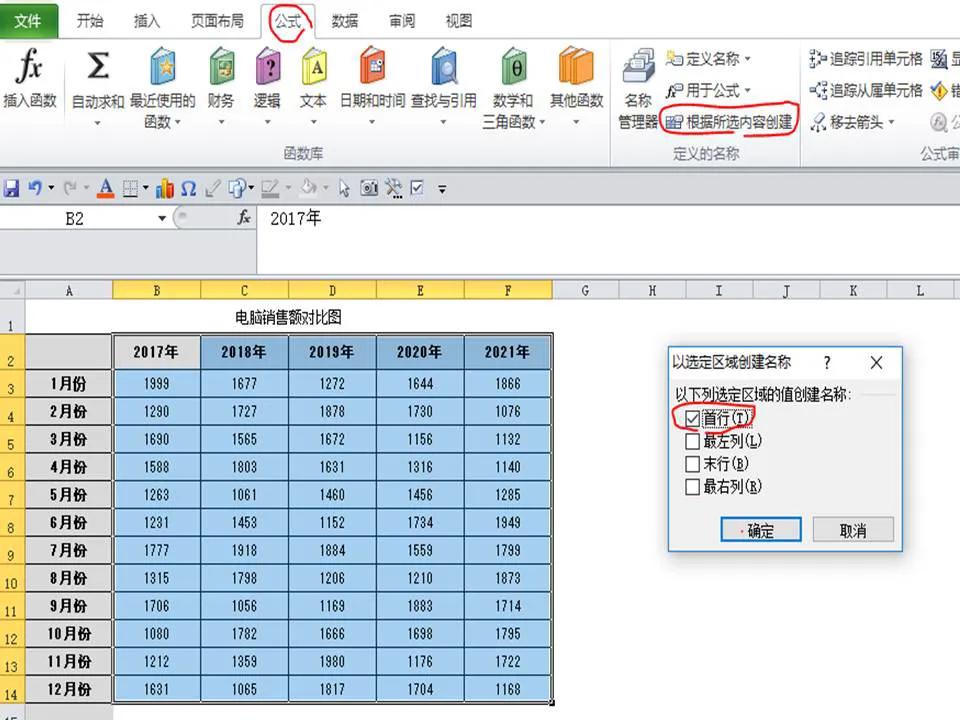Open the paste dropdown arrow in quick toolbar

251,188
